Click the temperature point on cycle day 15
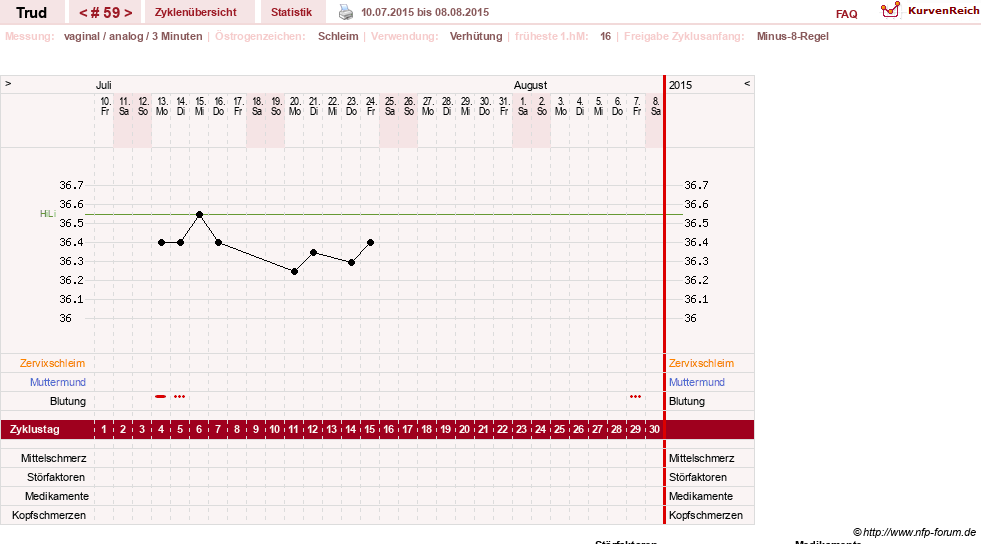The image size is (981, 544). pyautogui.click(x=370, y=243)
